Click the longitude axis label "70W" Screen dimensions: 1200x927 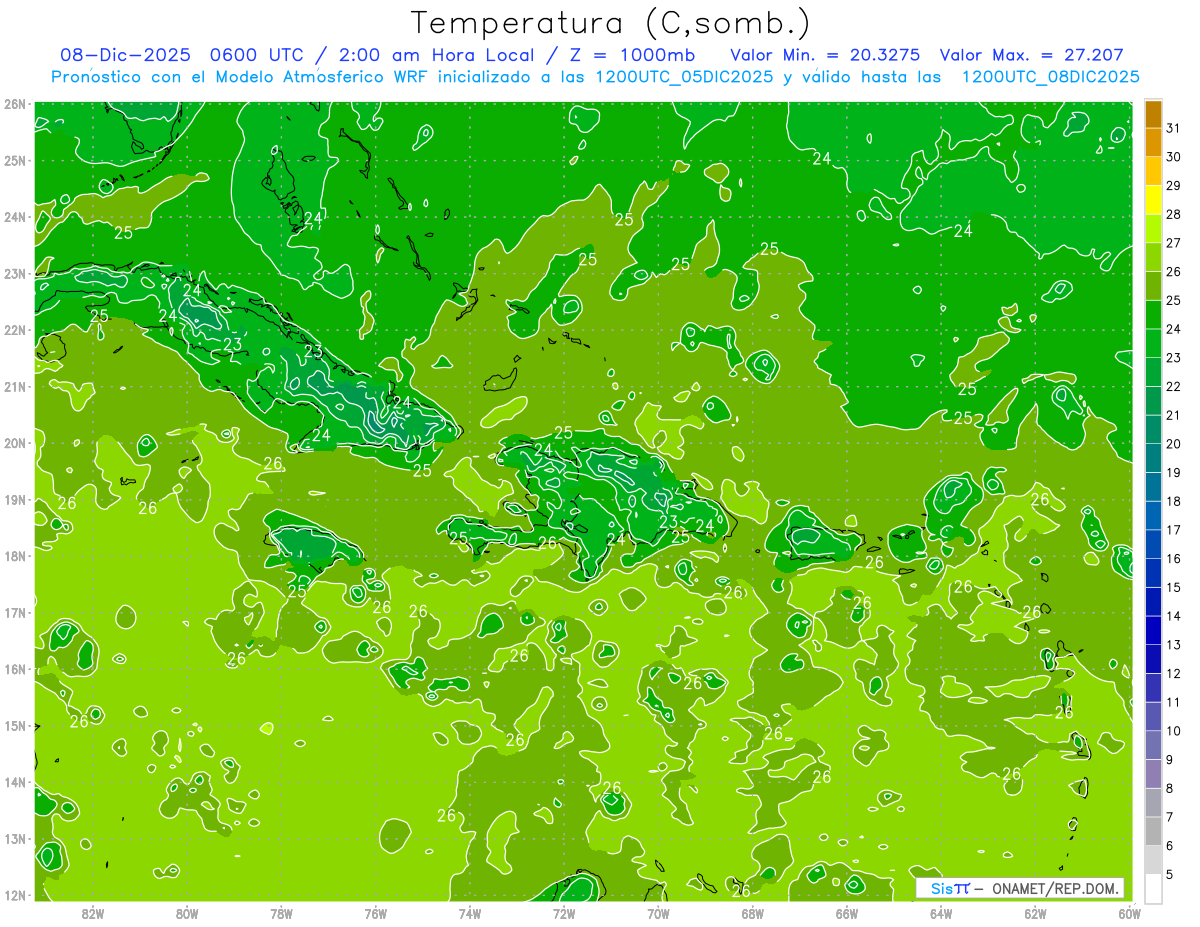click(x=658, y=913)
